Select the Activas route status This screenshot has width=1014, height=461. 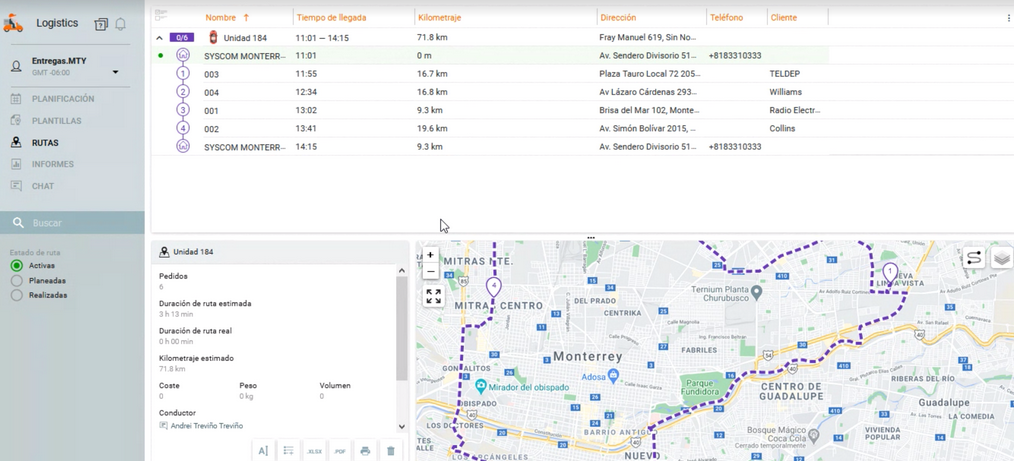click(x=17, y=266)
